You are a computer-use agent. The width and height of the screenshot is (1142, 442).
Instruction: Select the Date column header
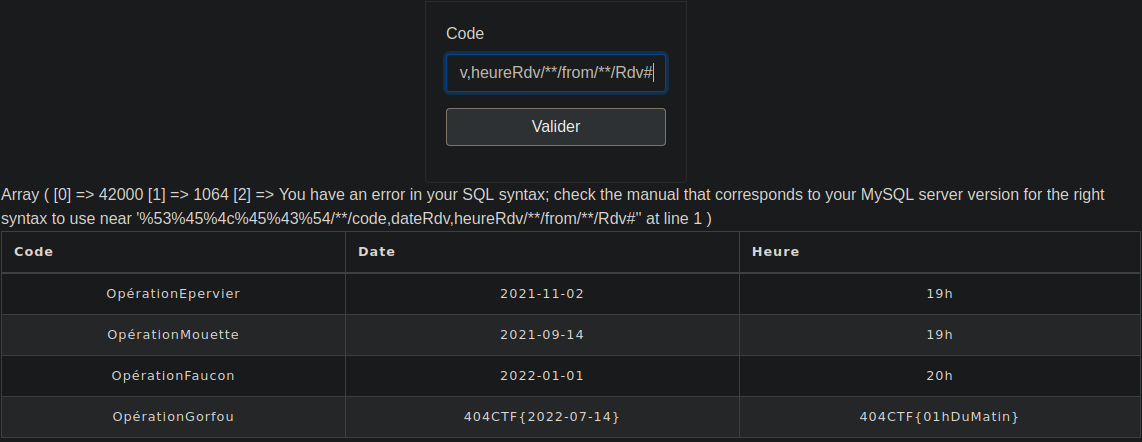(x=542, y=252)
